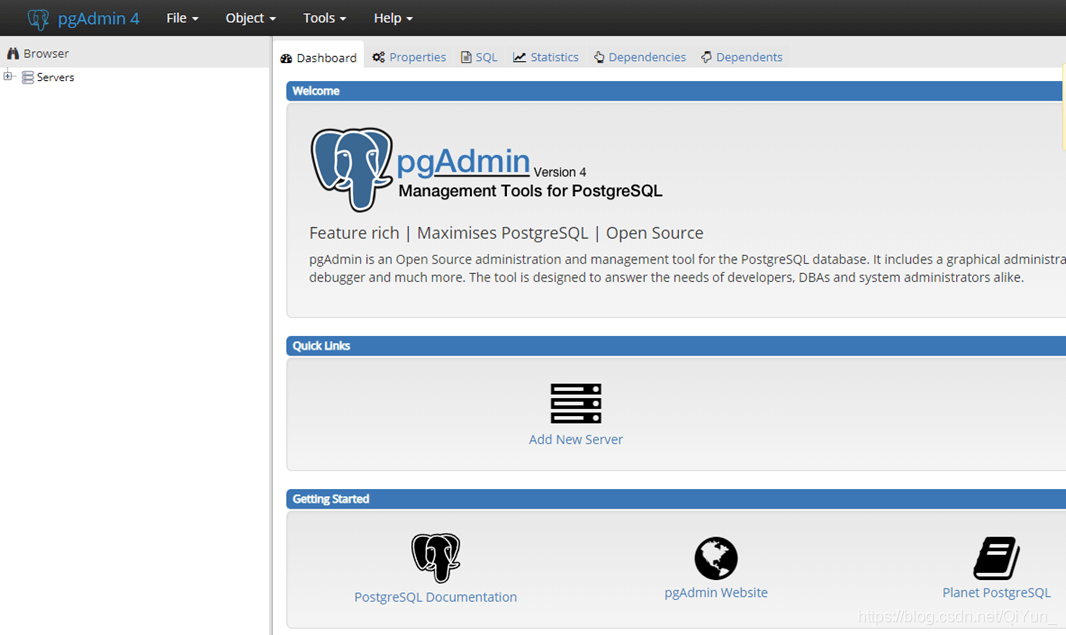This screenshot has width=1066, height=635.
Task: Open the Tools dropdown menu
Action: pyautogui.click(x=322, y=17)
